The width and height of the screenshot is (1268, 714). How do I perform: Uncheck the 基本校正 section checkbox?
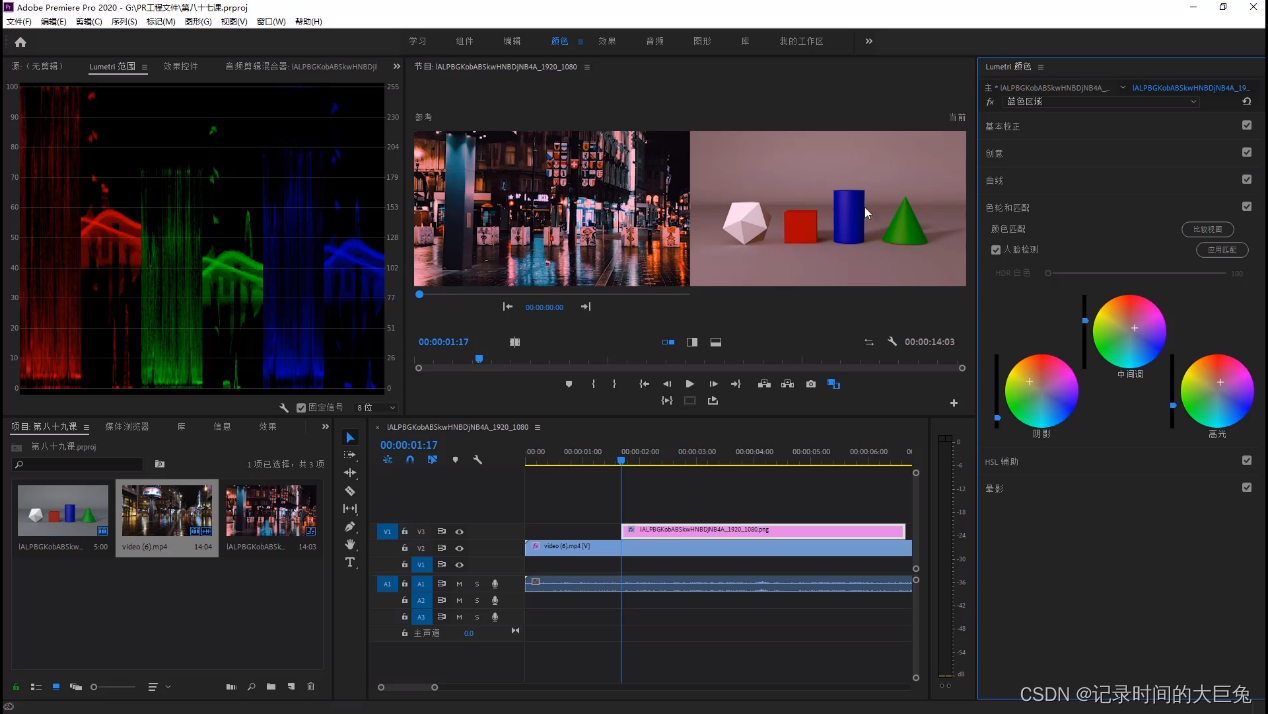tap(1246, 126)
